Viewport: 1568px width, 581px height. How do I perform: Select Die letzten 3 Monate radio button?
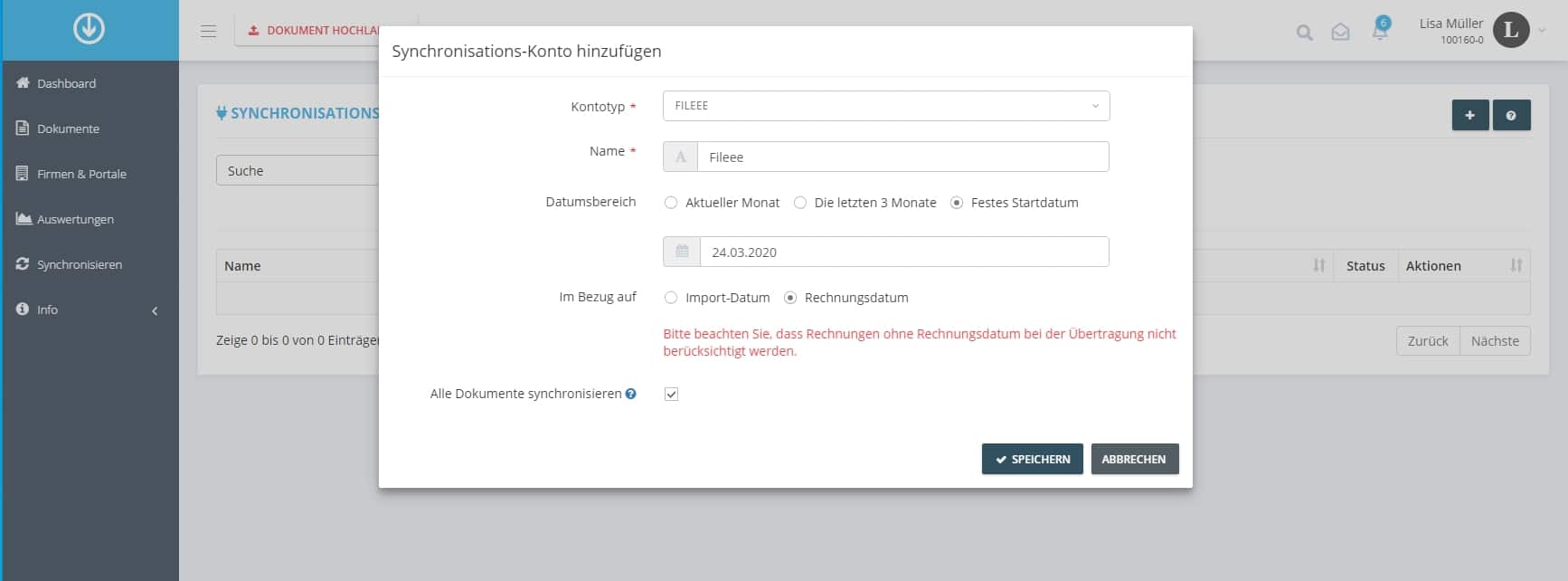click(800, 203)
